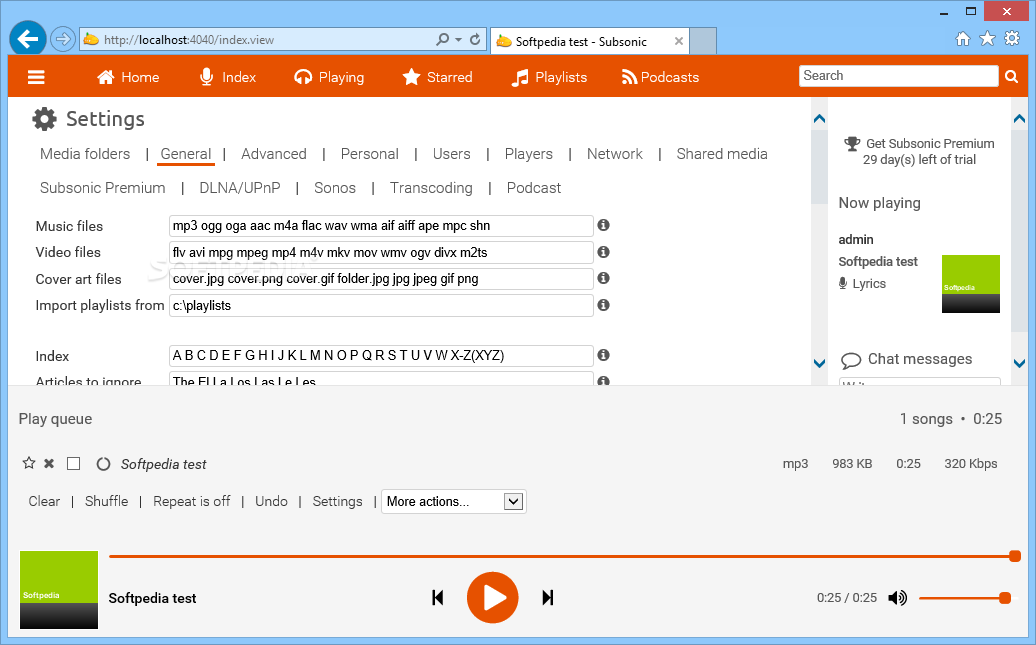
Task: Click the browser Forward arrow button
Action: (x=63, y=39)
